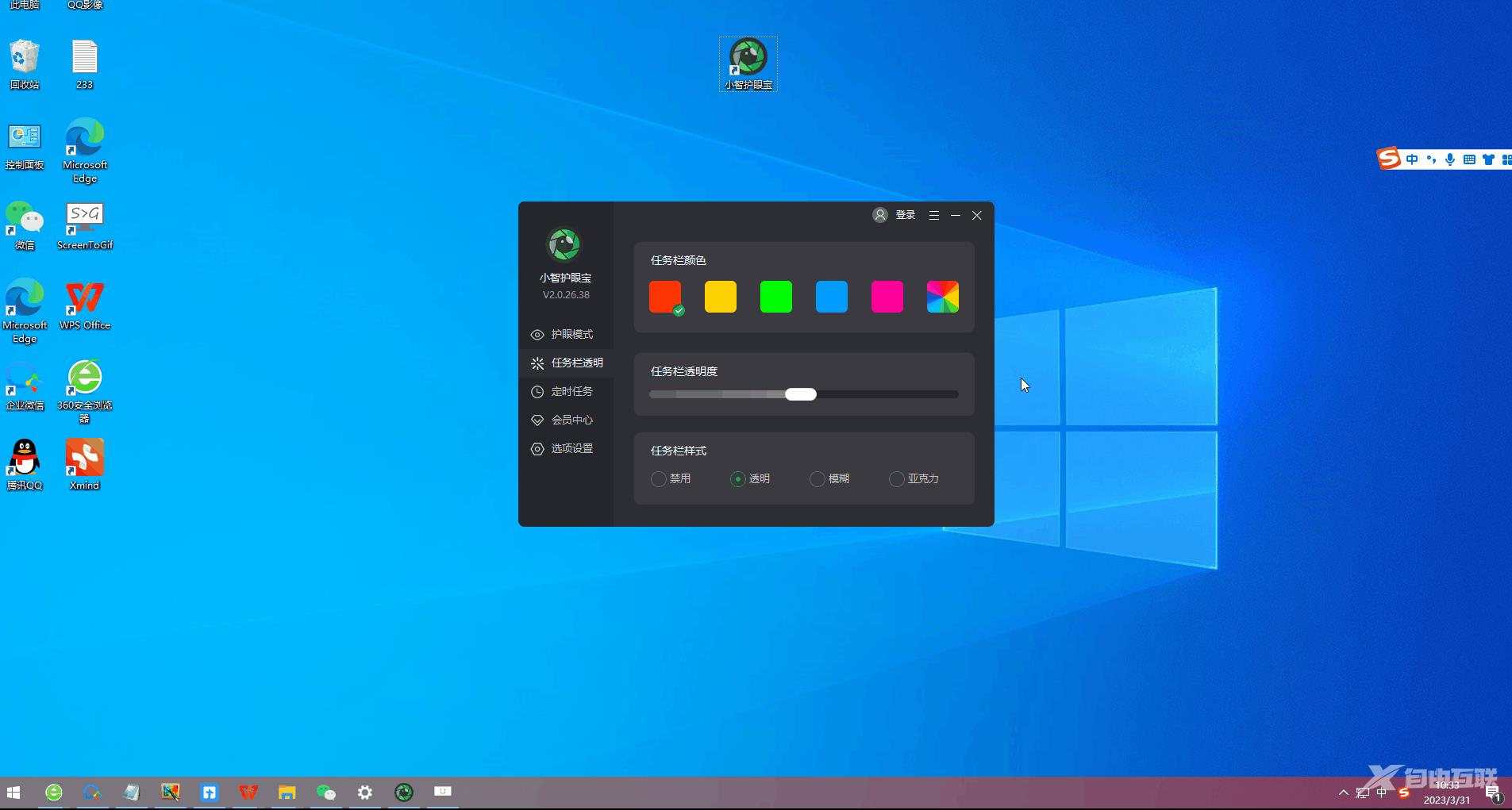Screen dimensions: 1512x810
Task: Select the Microsoft Edge shortcut beside WPS Office
Action: [x=25, y=311]
